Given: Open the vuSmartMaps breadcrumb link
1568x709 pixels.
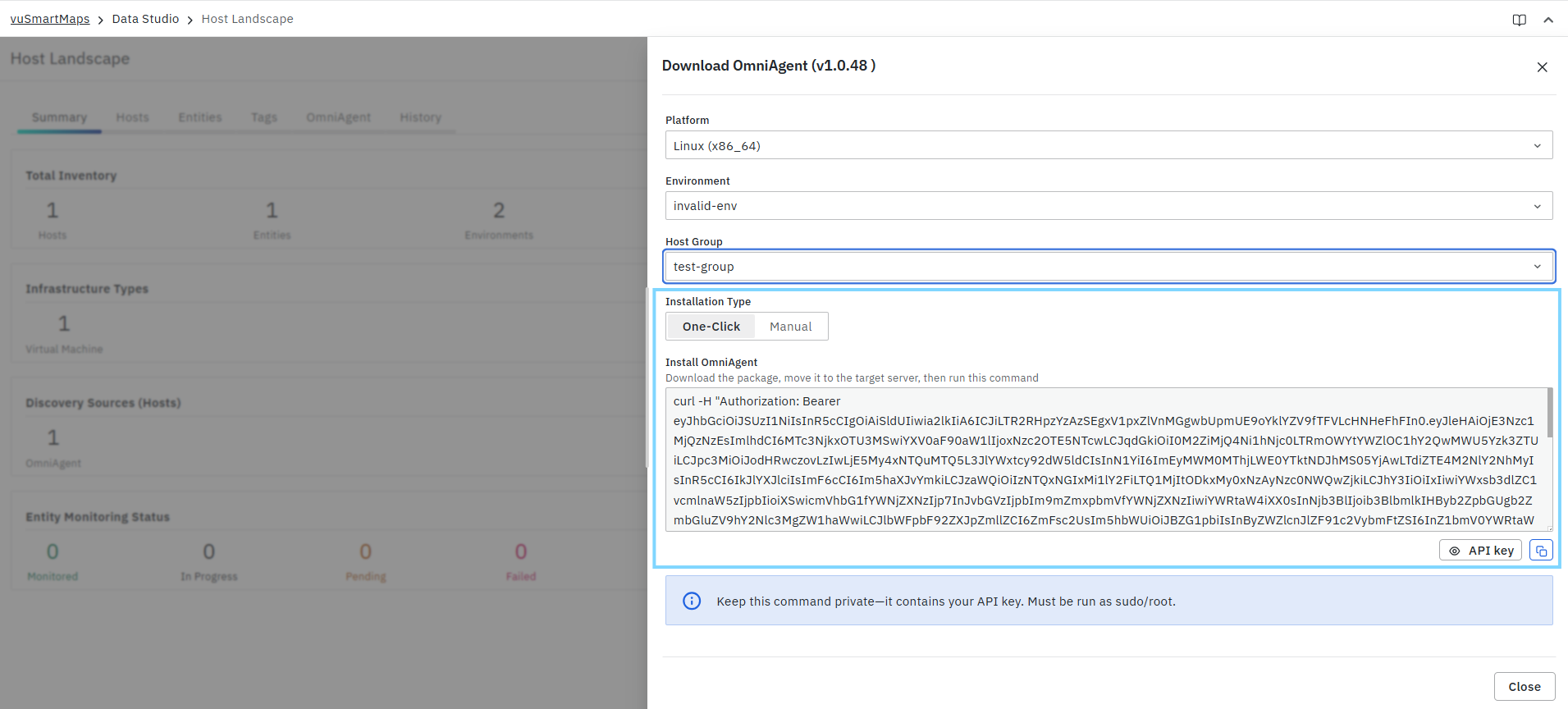Looking at the screenshot, I should [50, 19].
